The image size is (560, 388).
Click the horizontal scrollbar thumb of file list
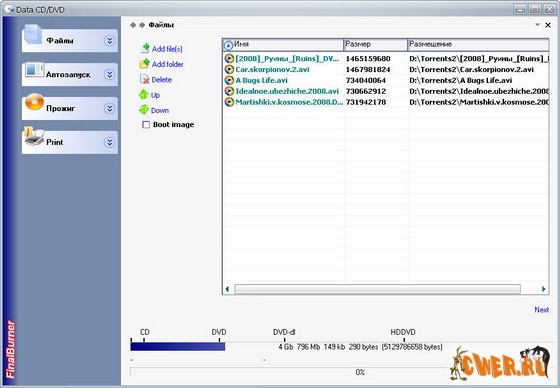[377, 289]
